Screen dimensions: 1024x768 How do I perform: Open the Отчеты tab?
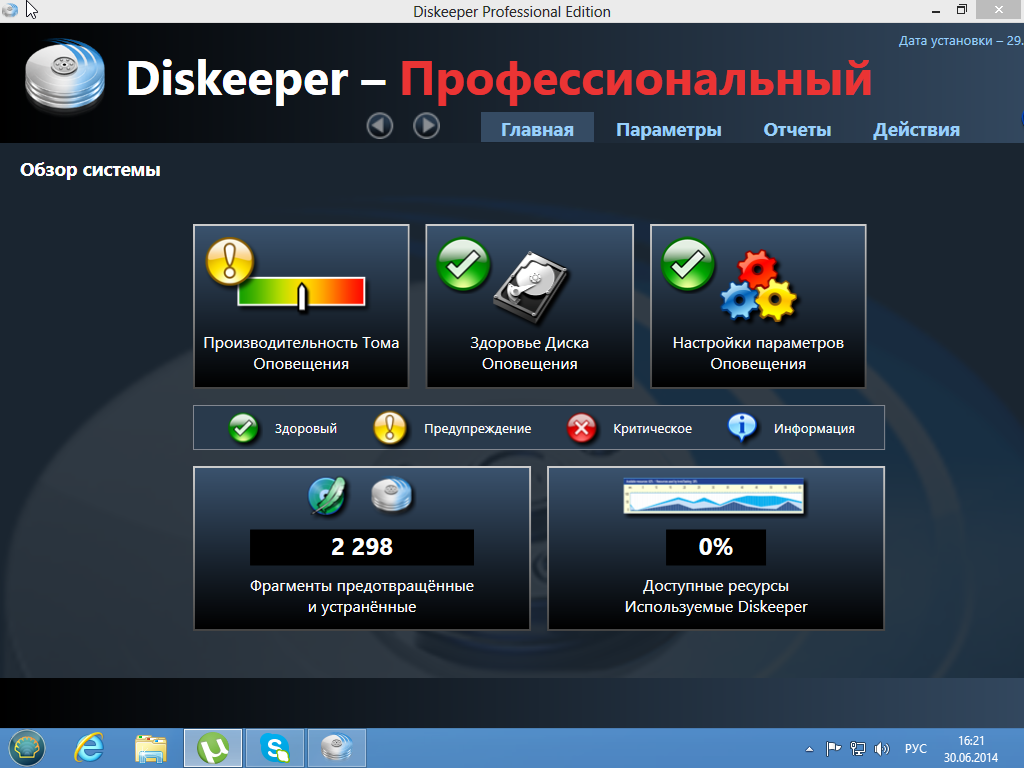pos(797,129)
